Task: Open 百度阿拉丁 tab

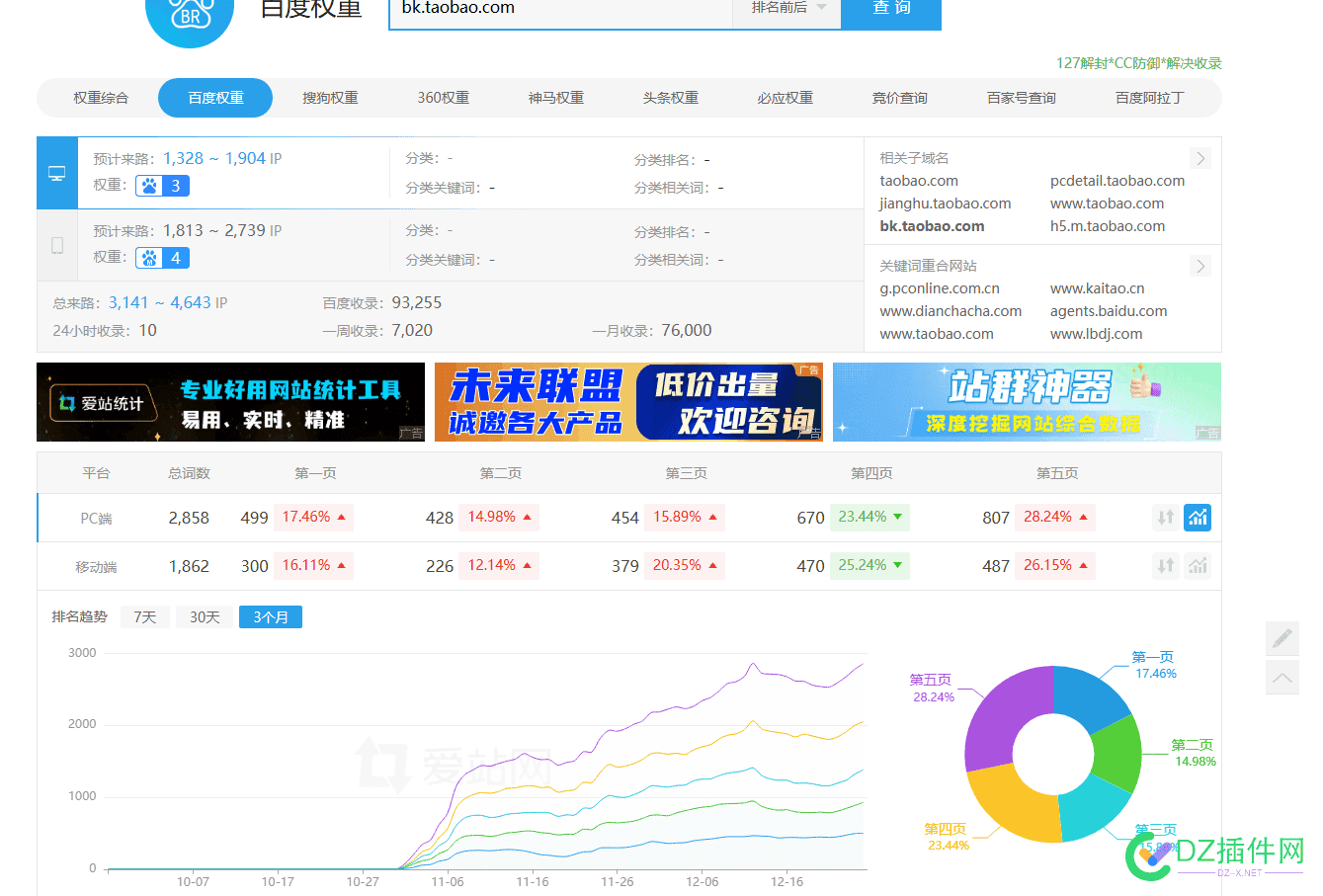Action: click(1149, 98)
